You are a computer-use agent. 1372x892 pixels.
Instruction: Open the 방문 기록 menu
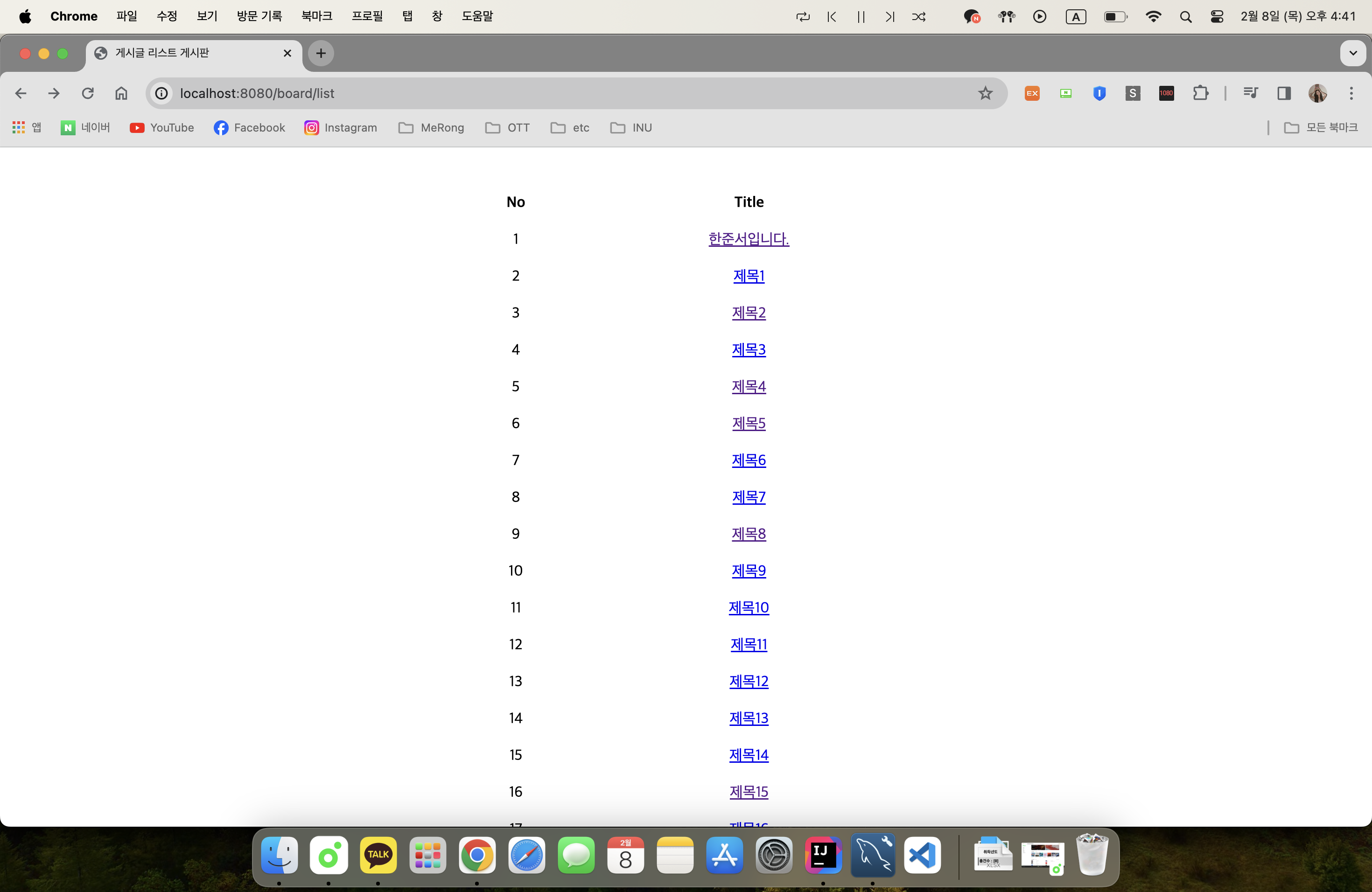[259, 17]
